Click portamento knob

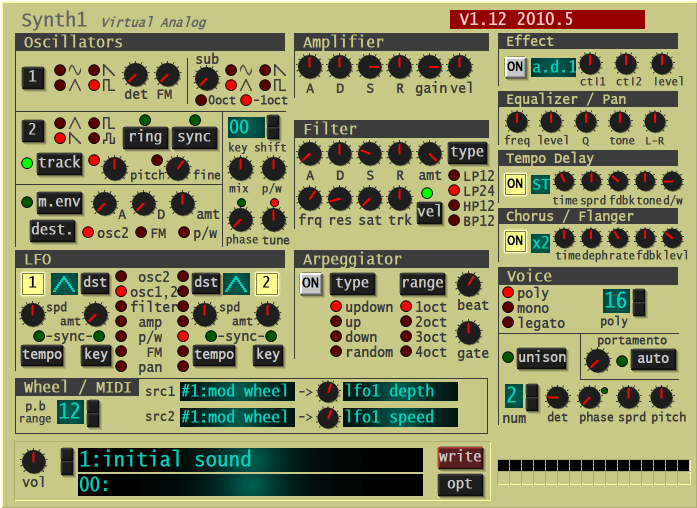coord(597,360)
